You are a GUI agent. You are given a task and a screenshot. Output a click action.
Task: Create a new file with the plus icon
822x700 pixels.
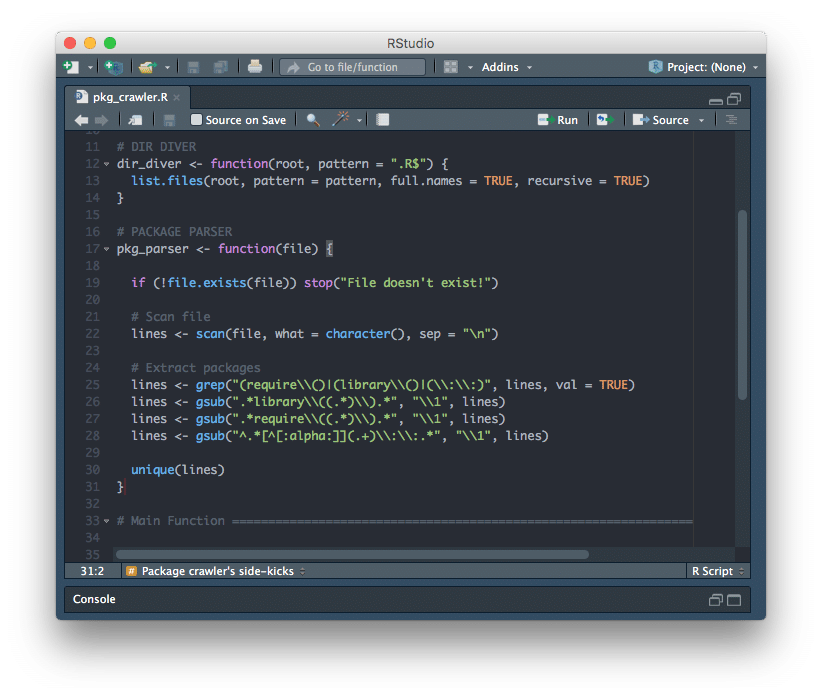tap(71, 67)
